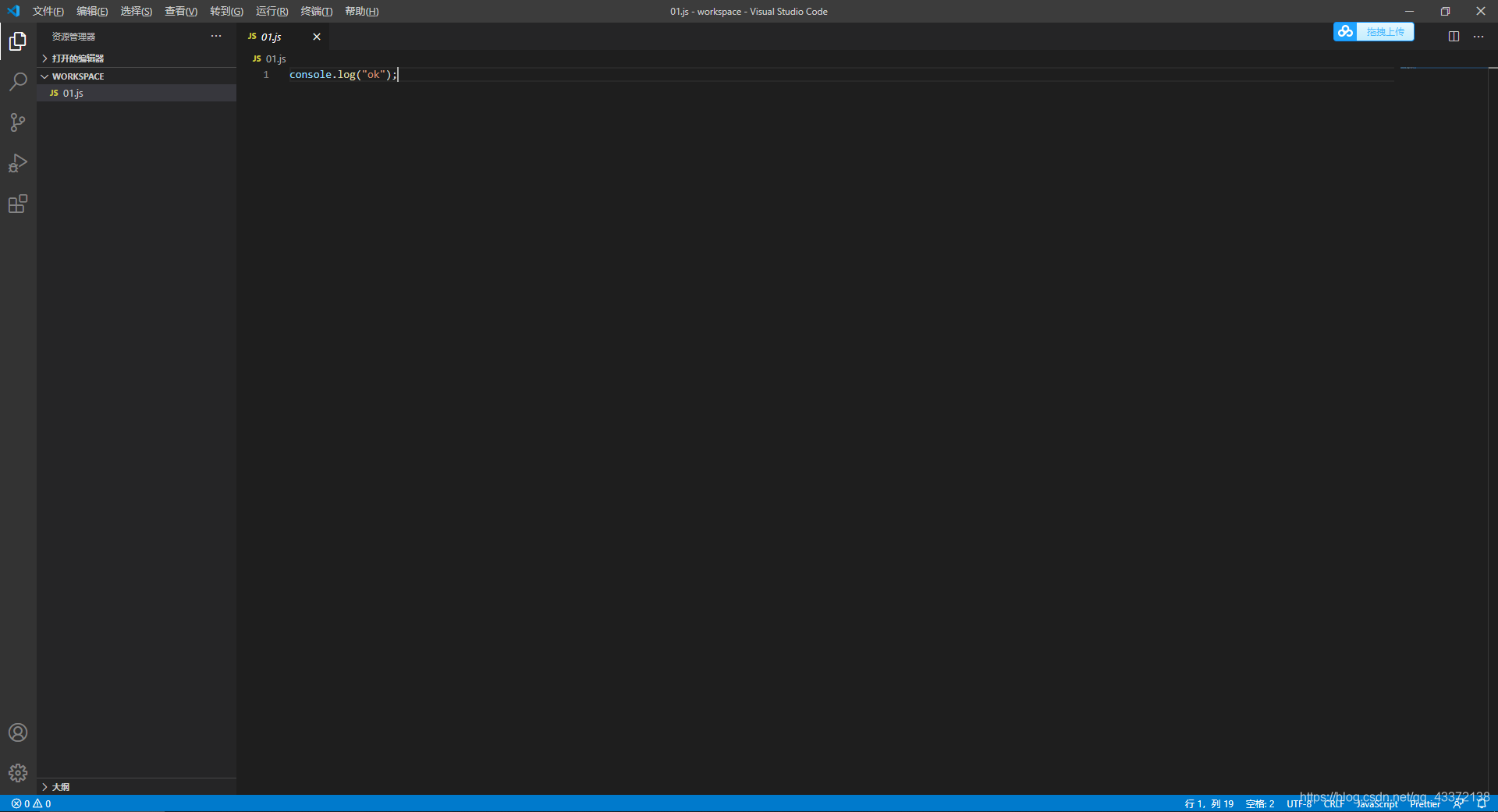Open the Manage gear icon
The image size is (1498, 812).
coord(18,773)
